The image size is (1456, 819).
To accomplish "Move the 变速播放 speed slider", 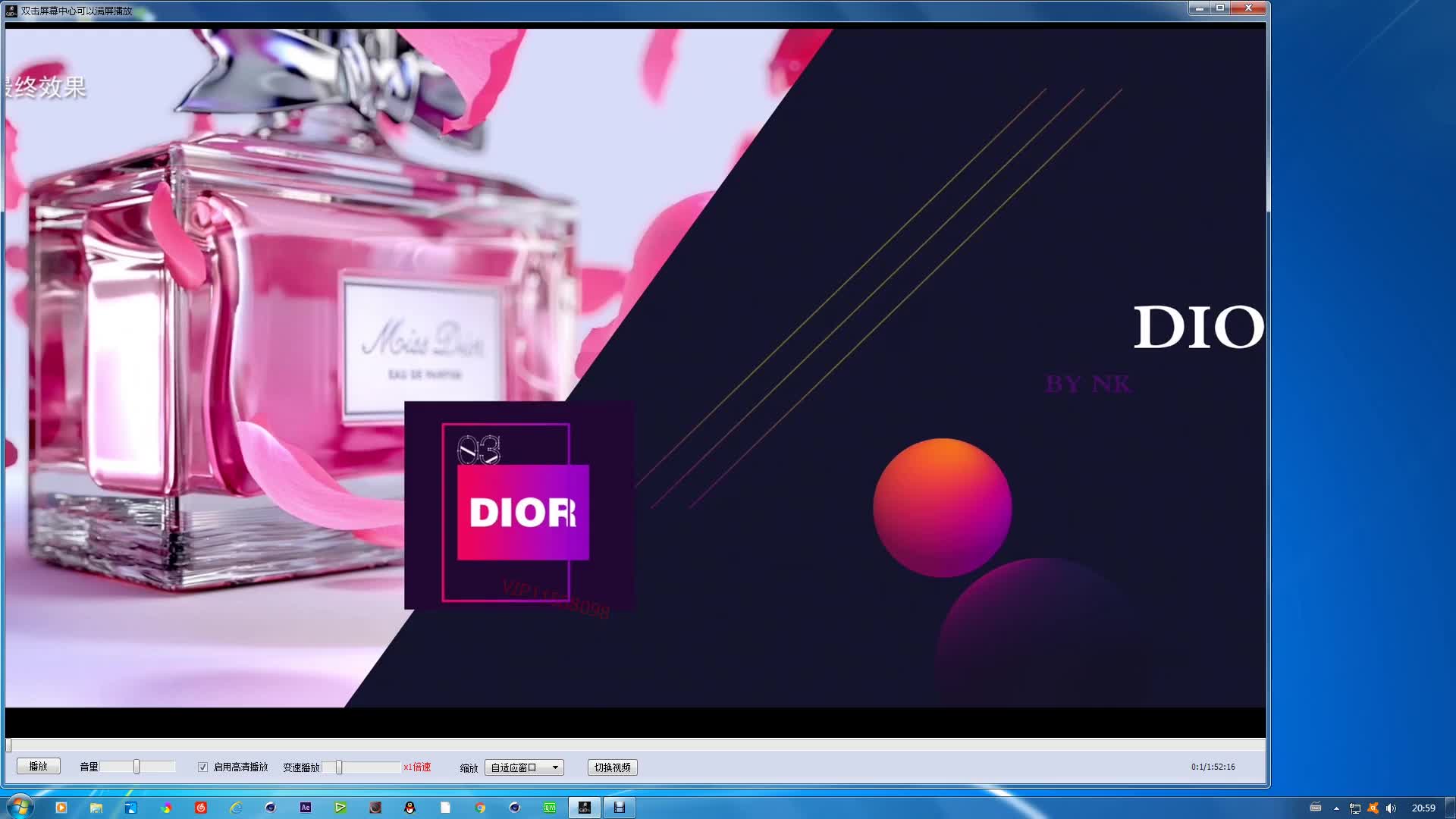I will click(341, 767).
